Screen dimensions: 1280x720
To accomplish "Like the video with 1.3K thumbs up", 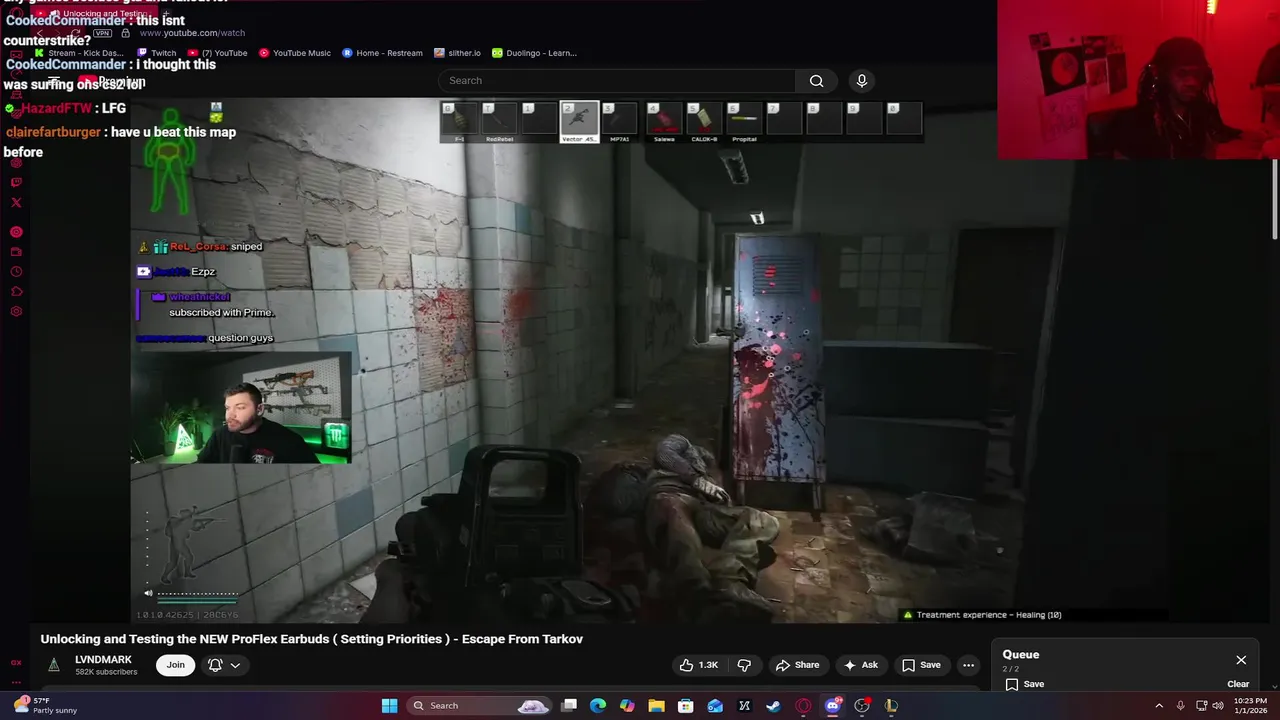I will point(699,665).
